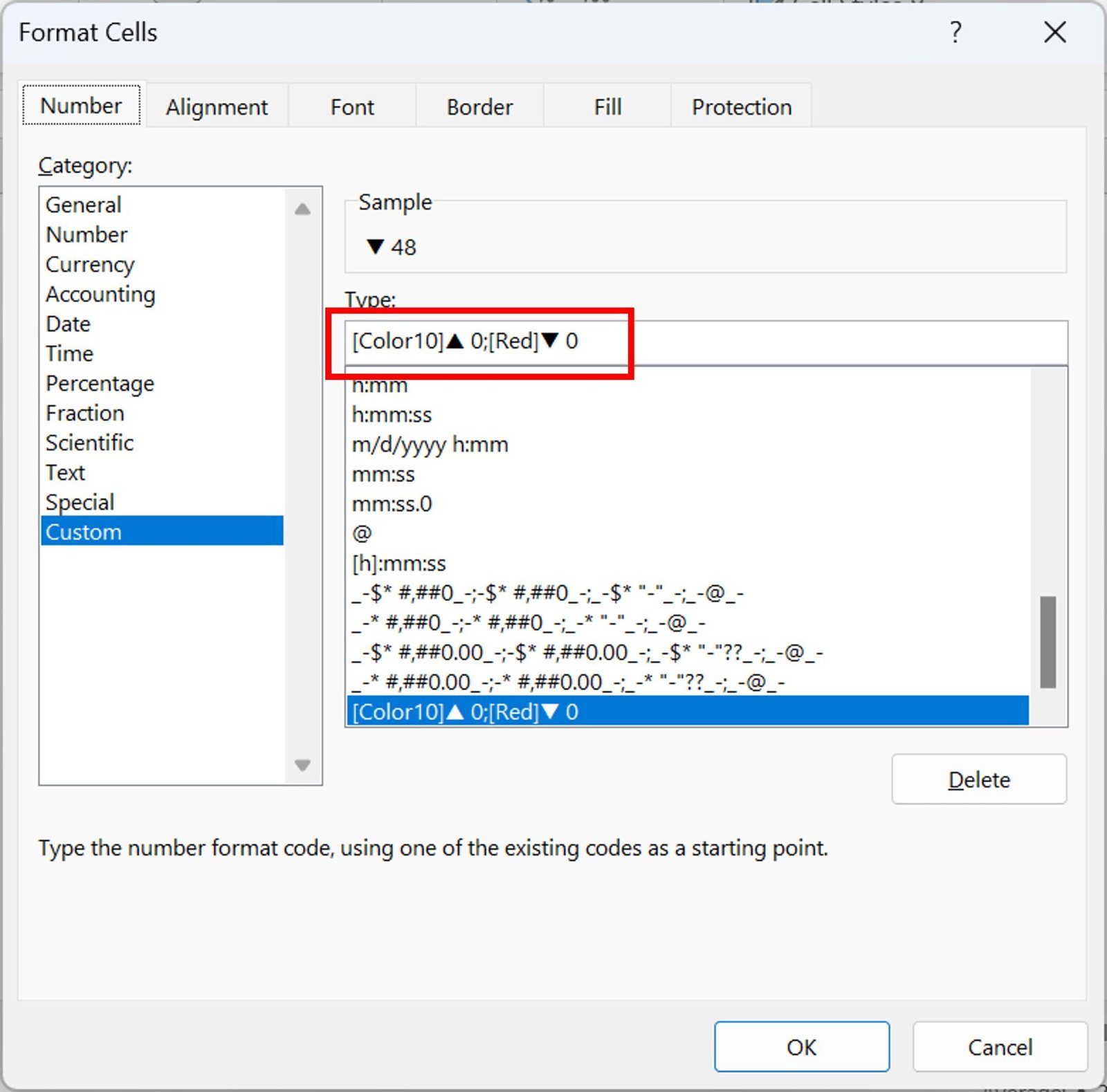Click the Help question mark icon
1107x1092 pixels.
click(955, 33)
